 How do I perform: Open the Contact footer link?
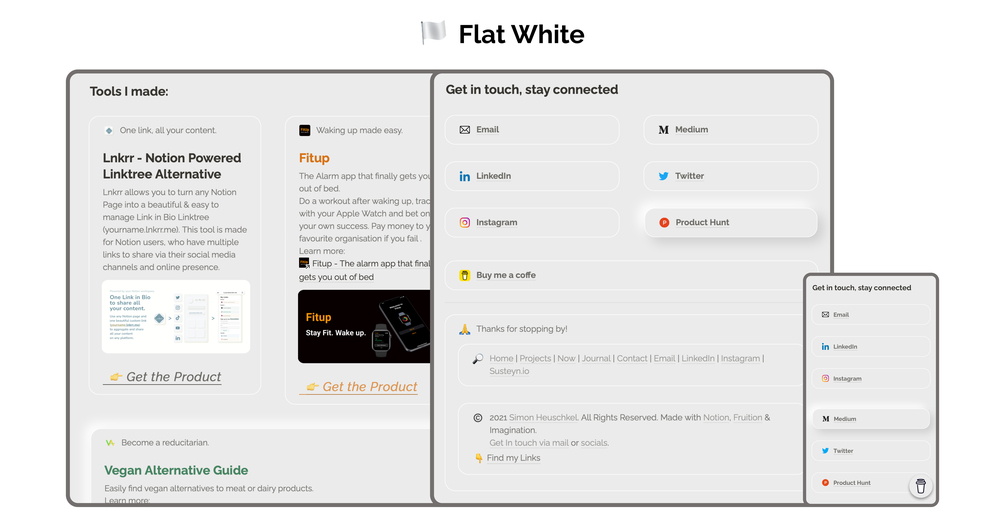(632, 358)
